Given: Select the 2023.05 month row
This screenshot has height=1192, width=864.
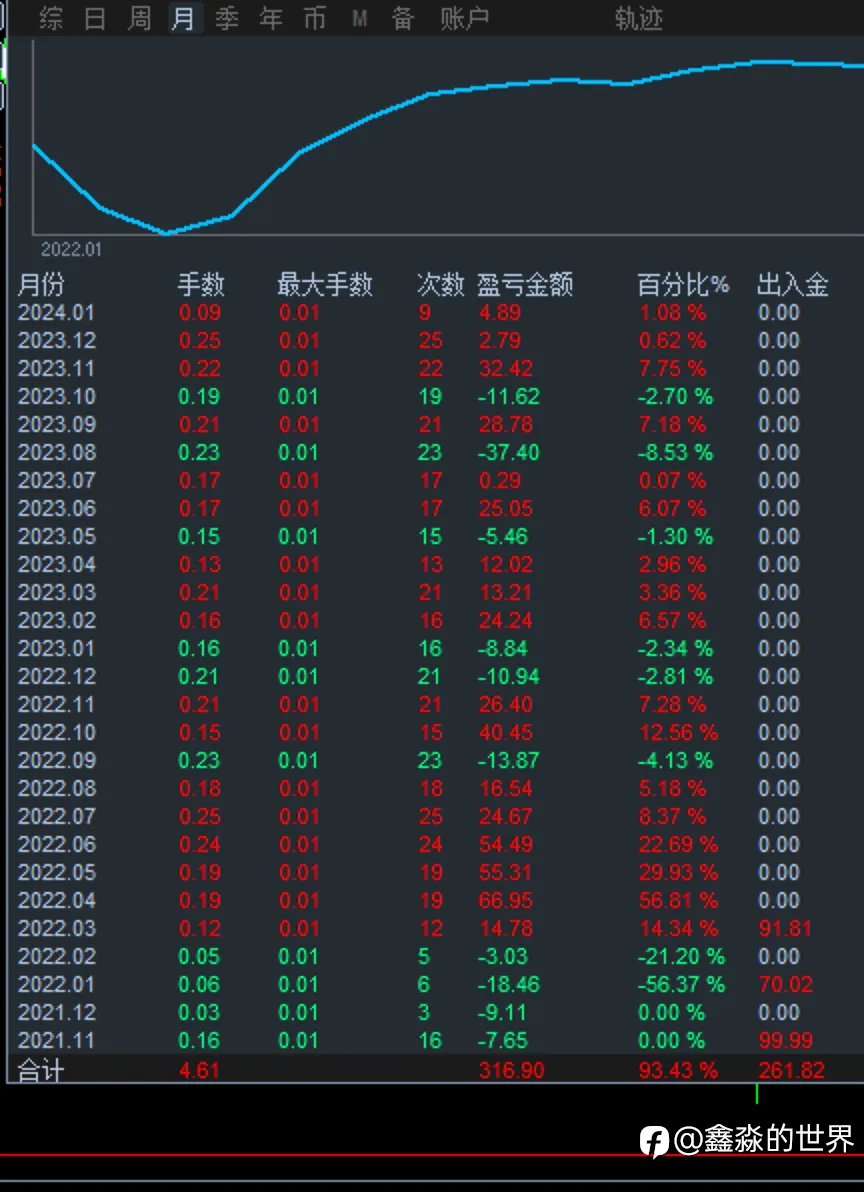Looking at the screenshot, I should [435, 537].
